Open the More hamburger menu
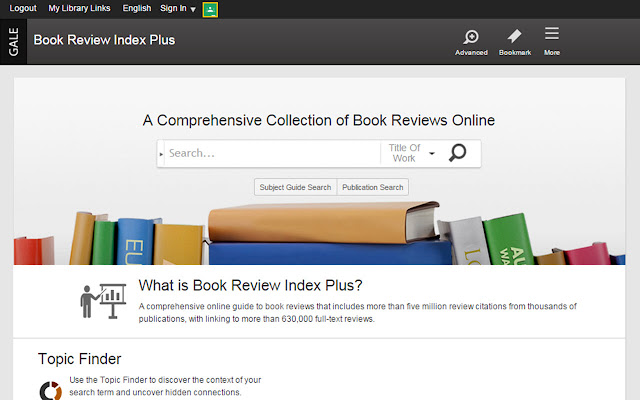 tap(551, 41)
